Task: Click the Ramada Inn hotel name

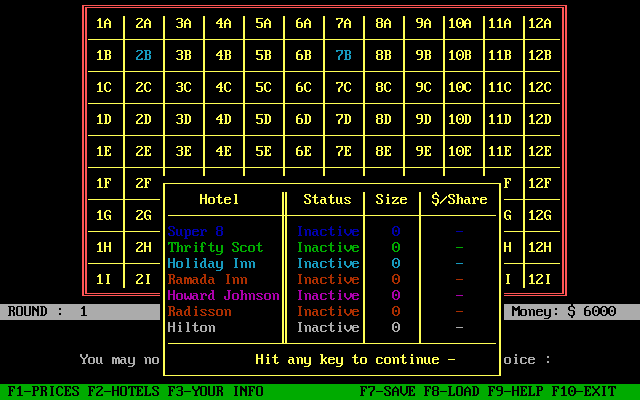Action: point(207,279)
